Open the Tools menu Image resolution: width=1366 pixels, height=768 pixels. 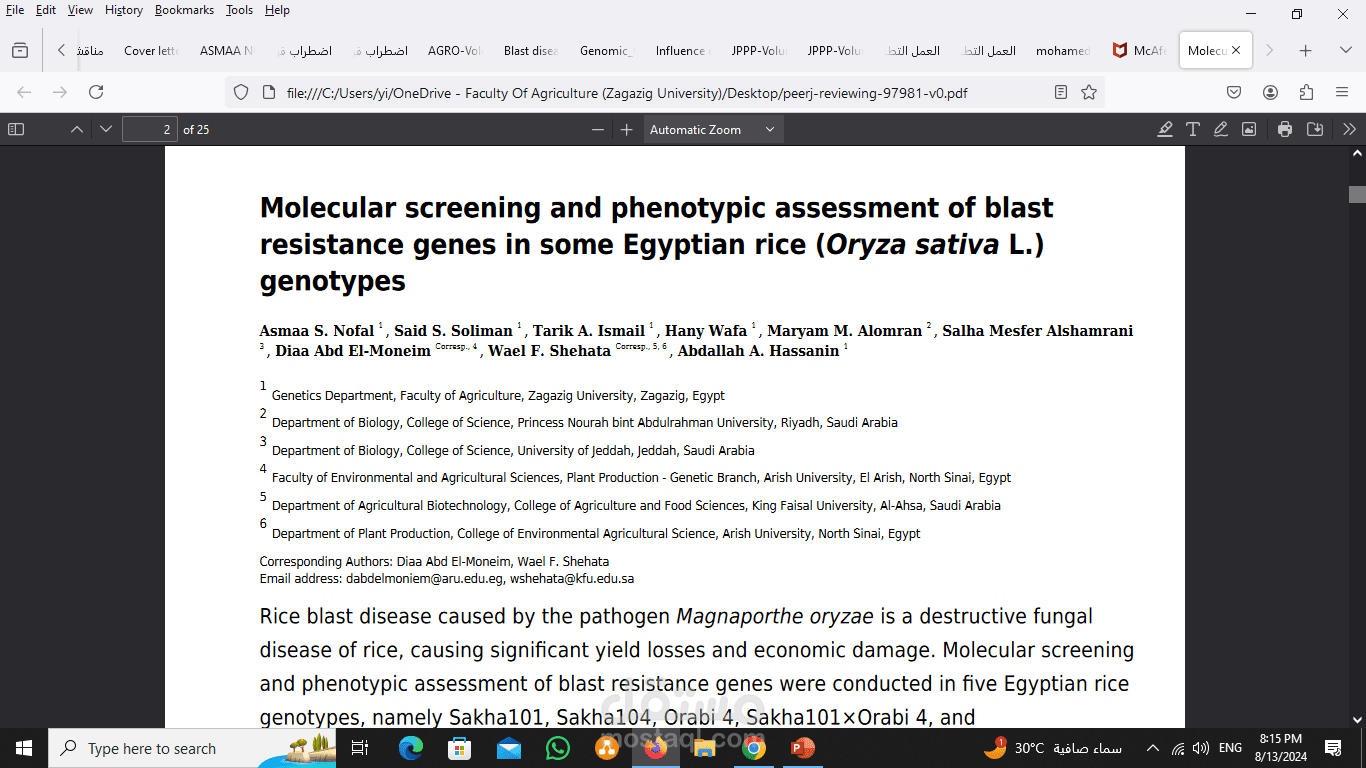tap(240, 10)
